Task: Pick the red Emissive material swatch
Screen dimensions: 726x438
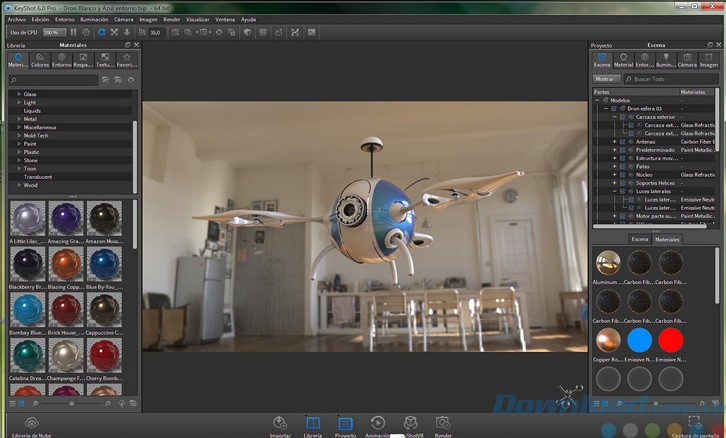Action: (x=671, y=340)
